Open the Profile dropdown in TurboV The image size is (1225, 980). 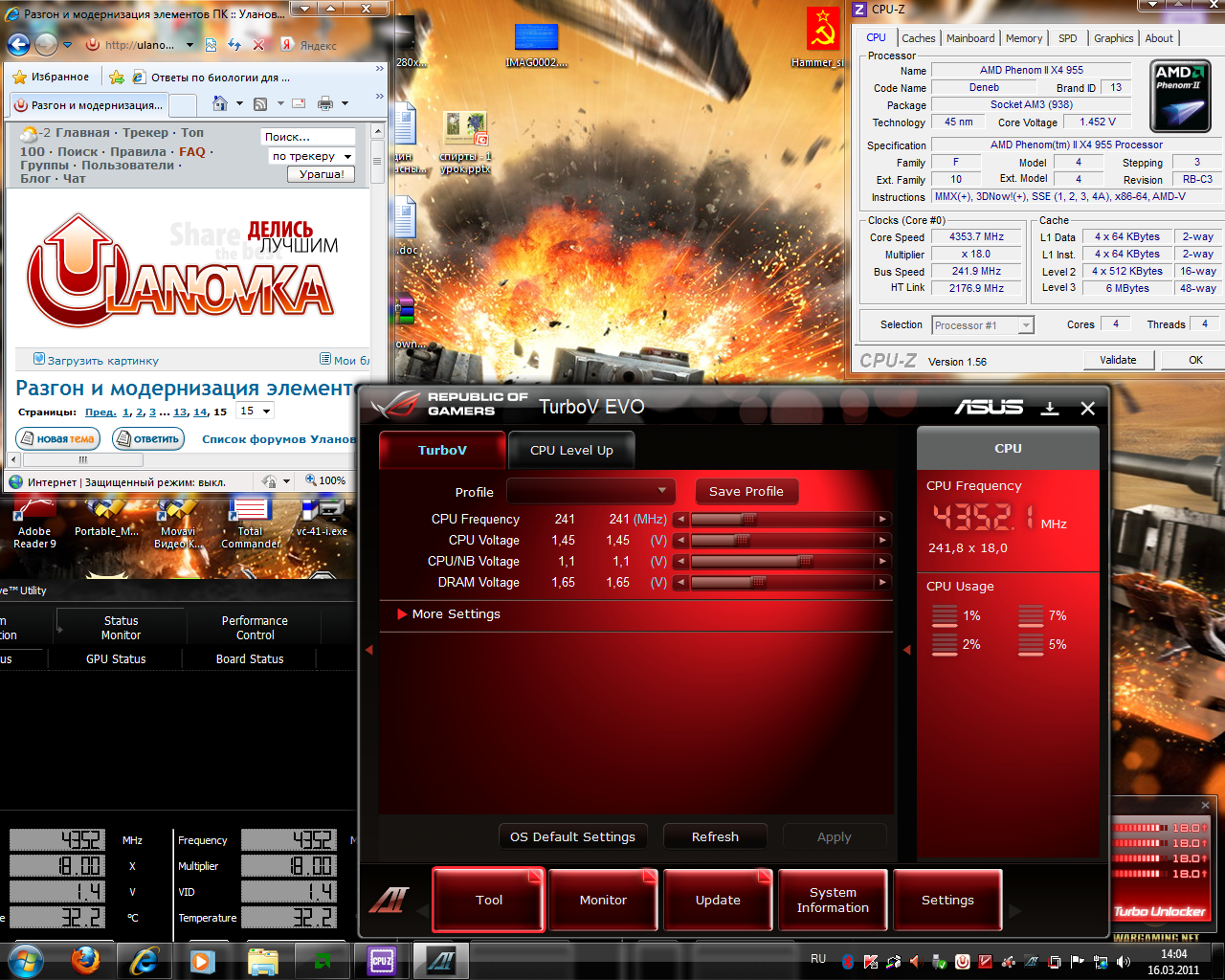590,491
